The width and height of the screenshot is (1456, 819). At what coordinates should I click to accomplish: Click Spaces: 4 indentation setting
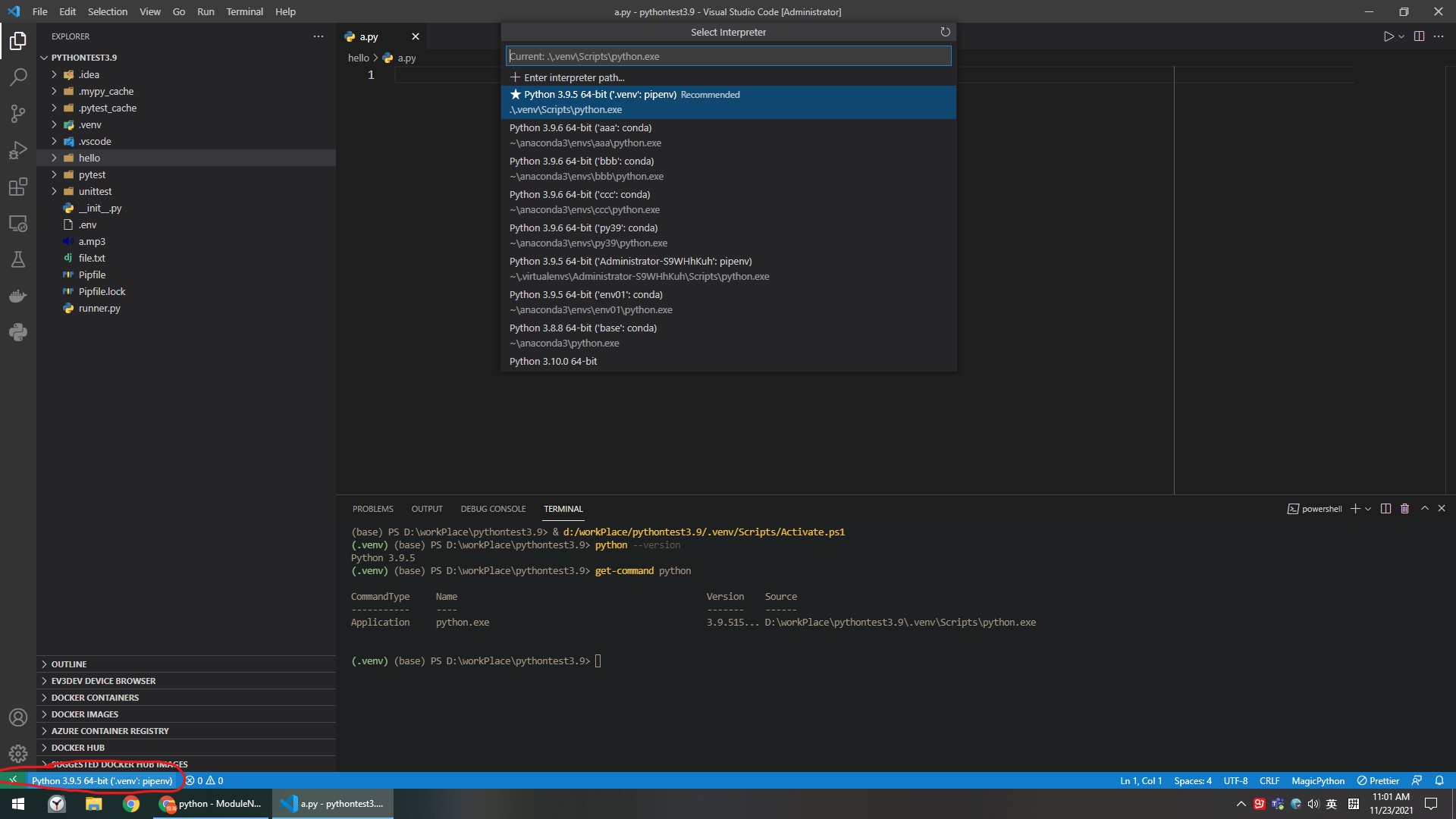(x=1193, y=780)
